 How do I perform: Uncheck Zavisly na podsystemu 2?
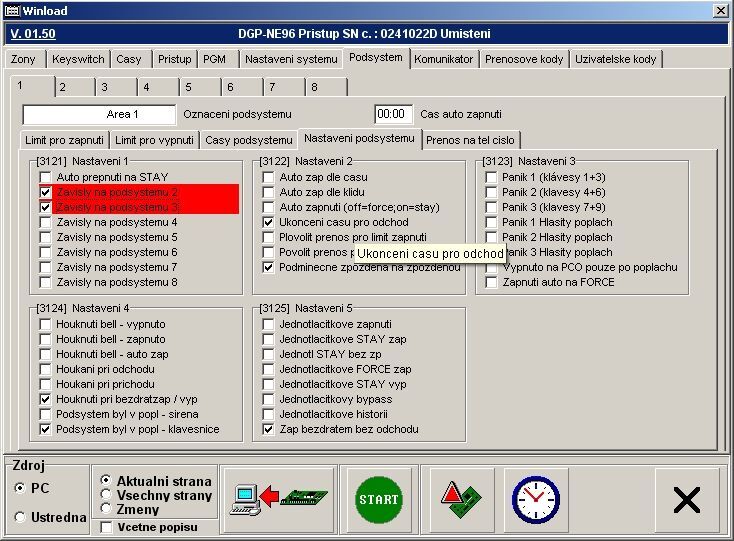click(46, 192)
